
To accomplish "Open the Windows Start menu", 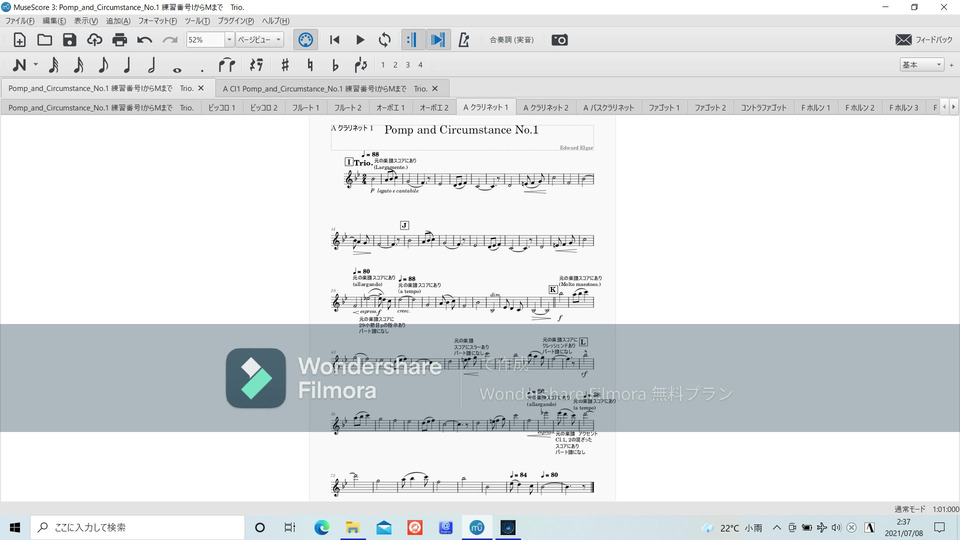I will click(x=15, y=527).
